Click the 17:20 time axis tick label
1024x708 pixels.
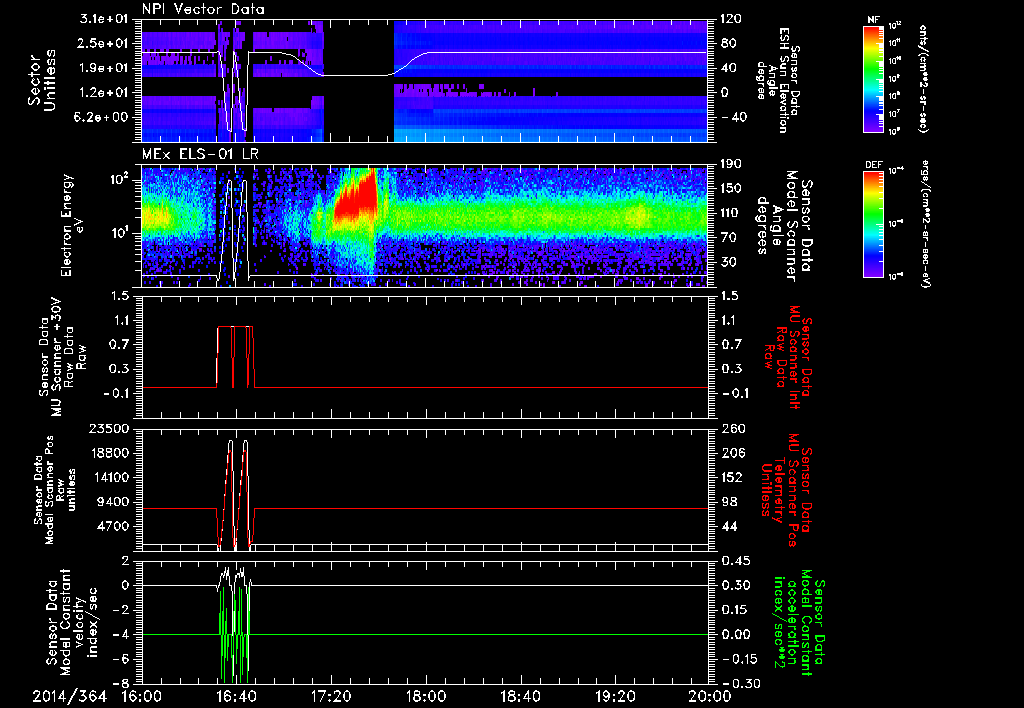(x=331, y=696)
